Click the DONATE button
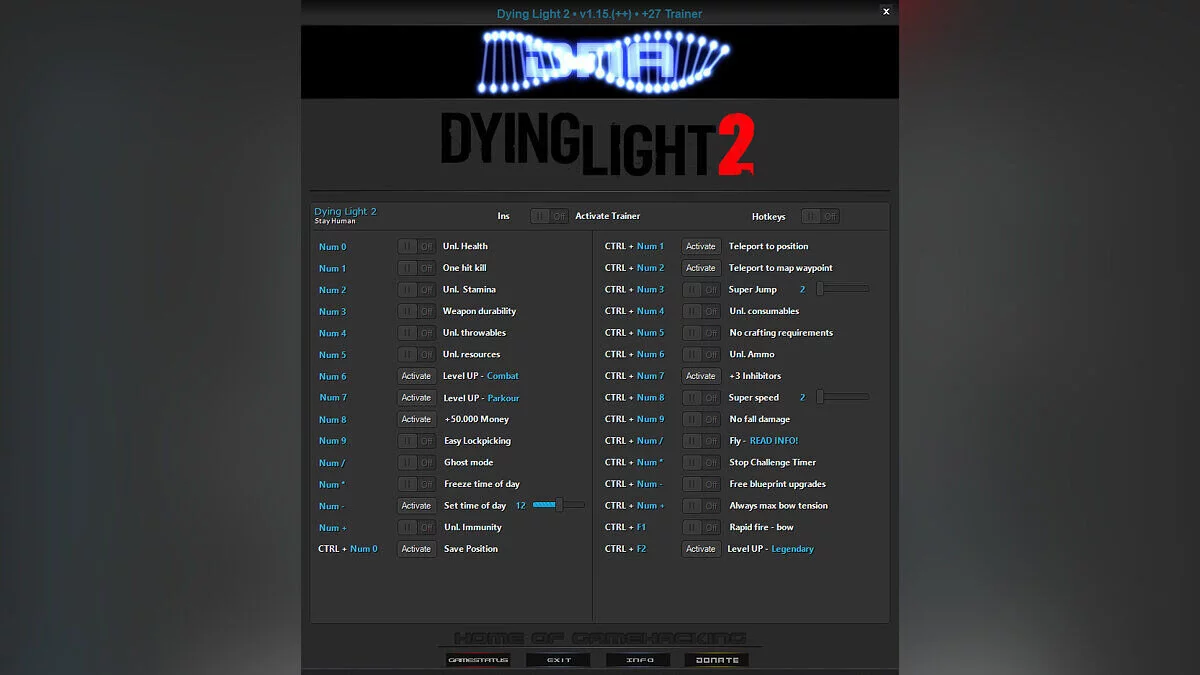1200x675 pixels. [x=716, y=659]
